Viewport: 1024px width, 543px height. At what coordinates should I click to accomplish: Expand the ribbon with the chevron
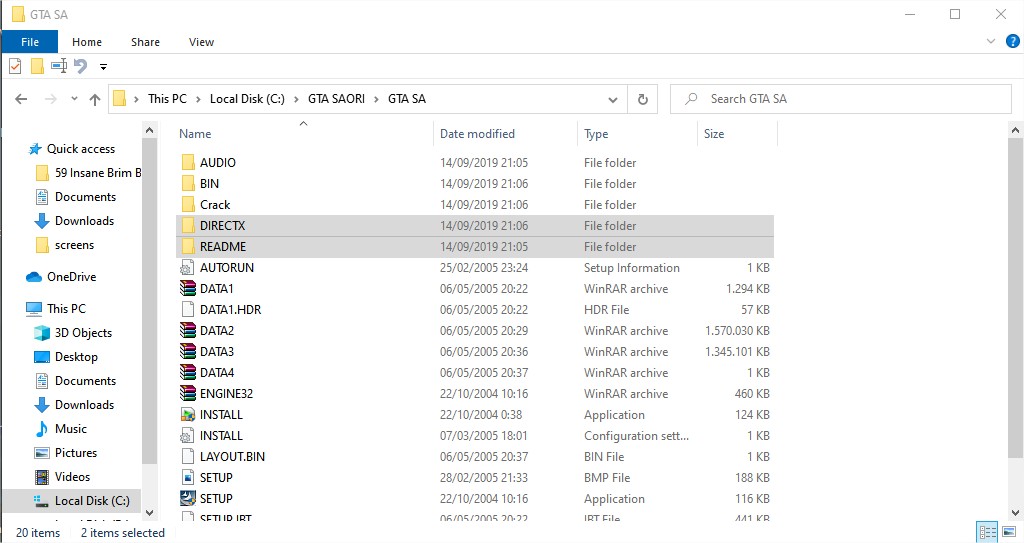pyautogui.click(x=991, y=41)
